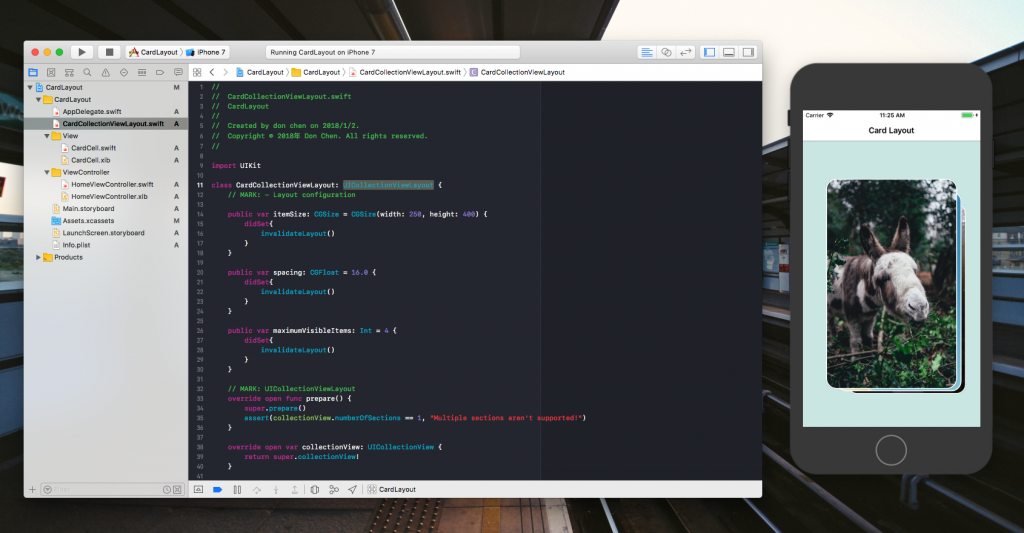Add a new file with plus button
This screenshot has width=1024, height=533.
coord(32,489)
